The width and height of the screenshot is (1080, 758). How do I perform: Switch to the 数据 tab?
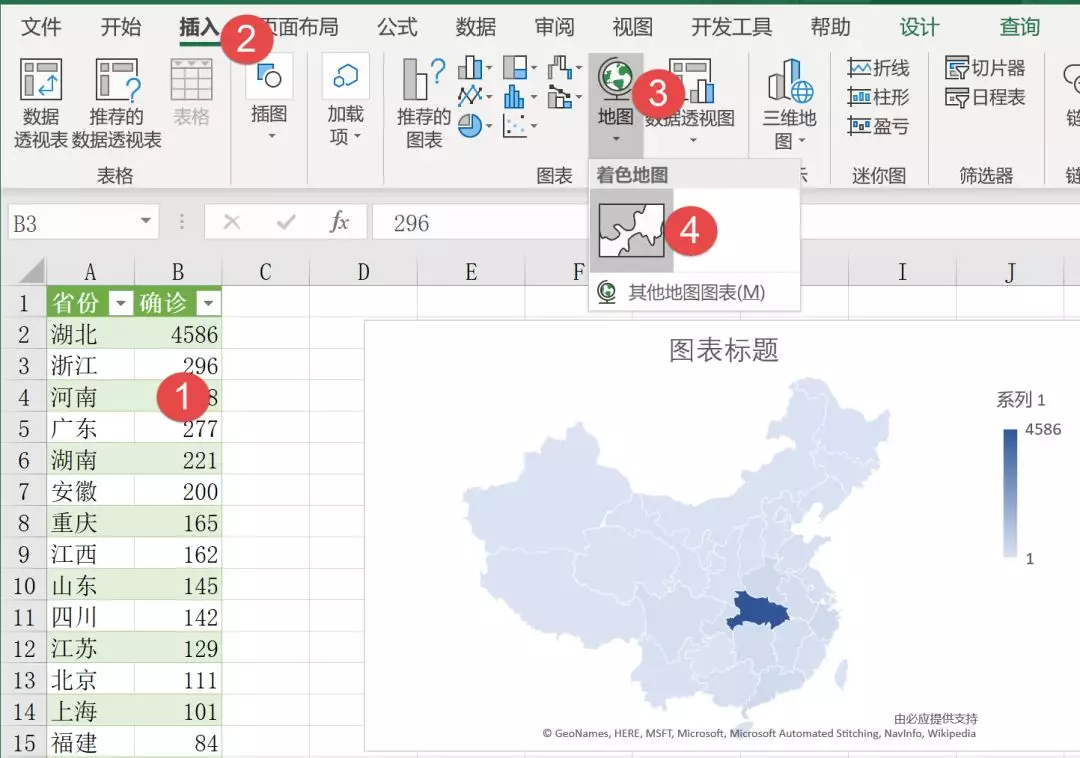point(476,27)
